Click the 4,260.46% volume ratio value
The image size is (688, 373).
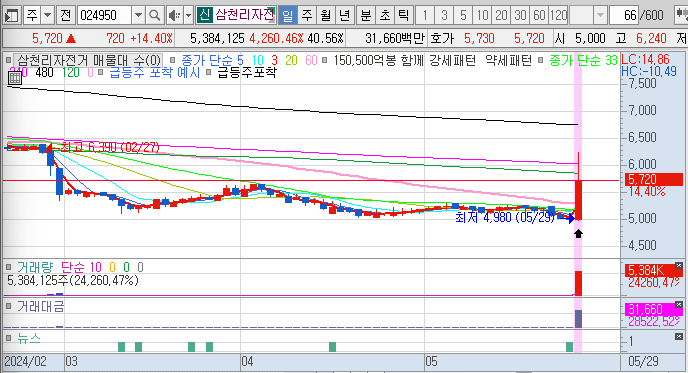[x=276, y=39]
